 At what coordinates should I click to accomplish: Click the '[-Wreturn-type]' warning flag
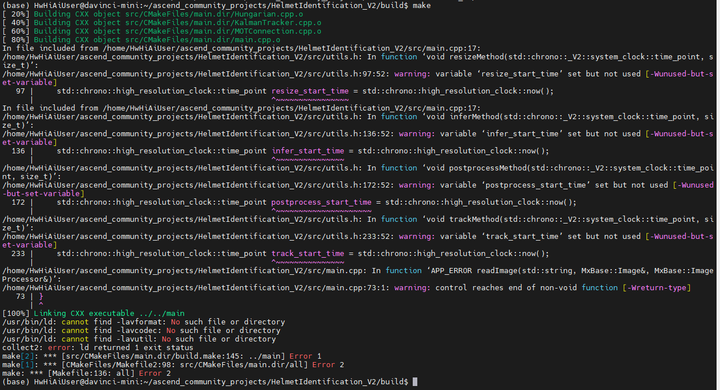pyautogui.click(x=656, y=288)
